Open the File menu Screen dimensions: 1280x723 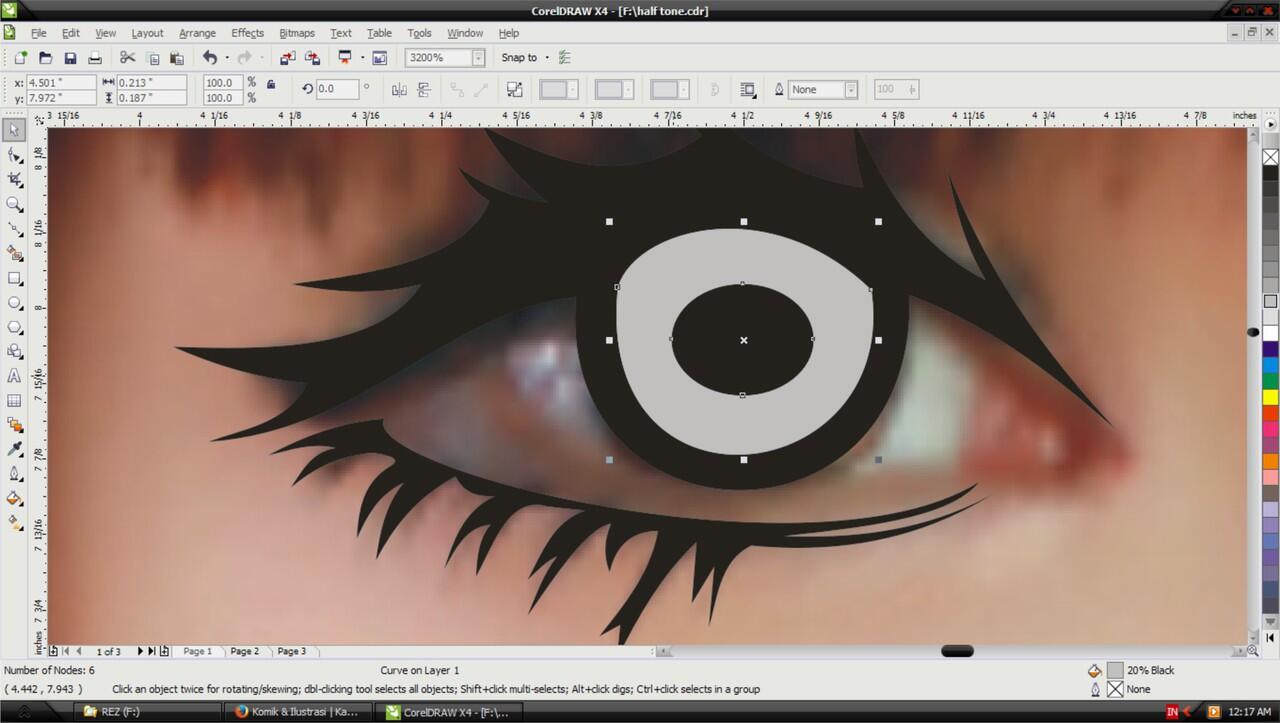coord(38,33)
